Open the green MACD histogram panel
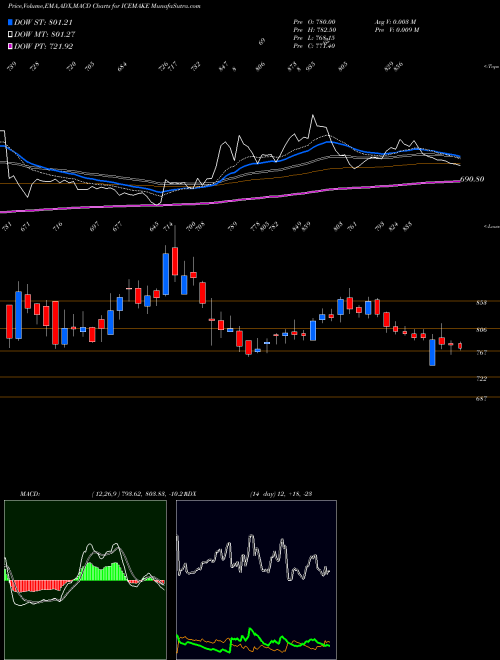 point(85,580)
